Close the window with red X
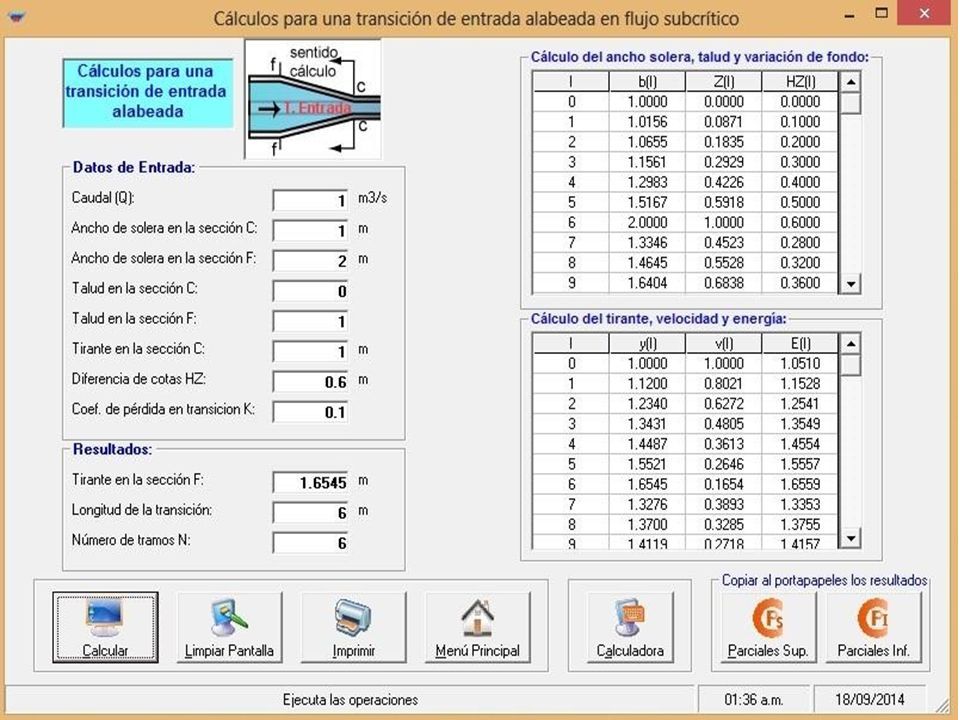This screenshot has width=960, height=720. [x=924, y=14]
